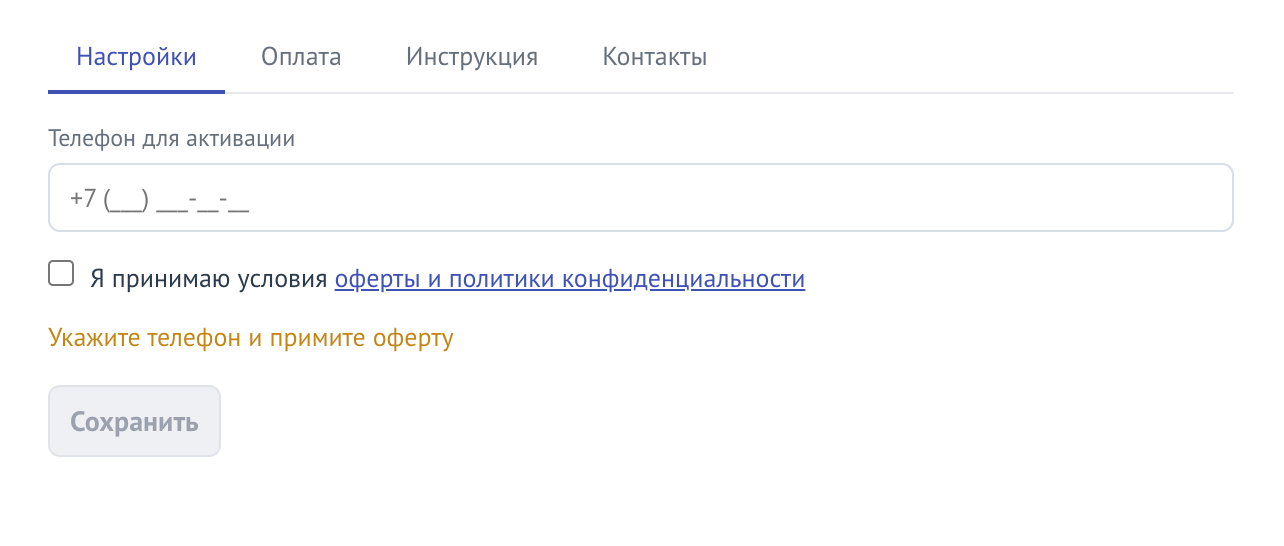The image size is (1284, 546).
Task: Focus the phone number input field
Action: (x=640, y=198)
